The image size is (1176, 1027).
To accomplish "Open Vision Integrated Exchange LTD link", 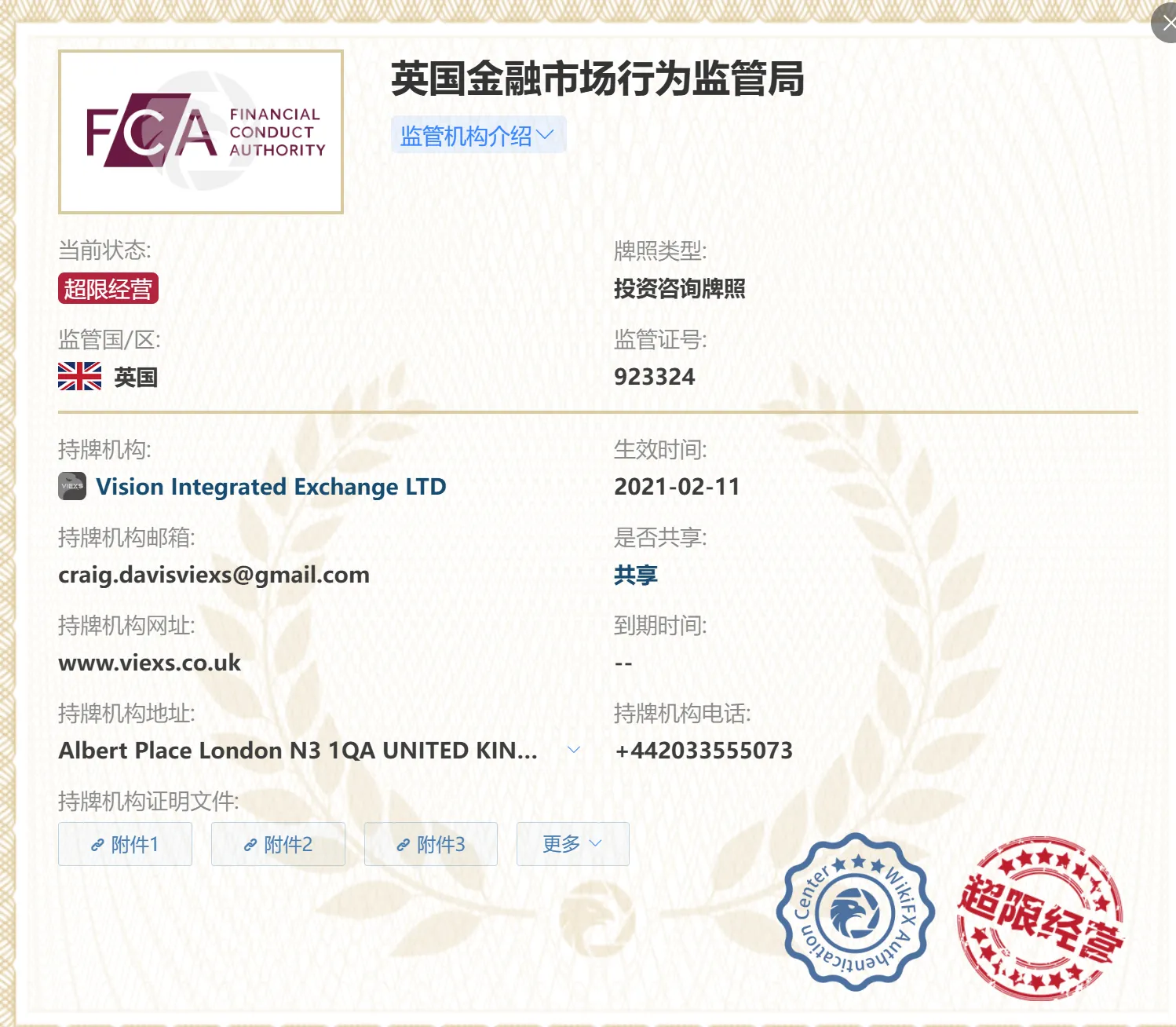I will click(x=271, y=487).
